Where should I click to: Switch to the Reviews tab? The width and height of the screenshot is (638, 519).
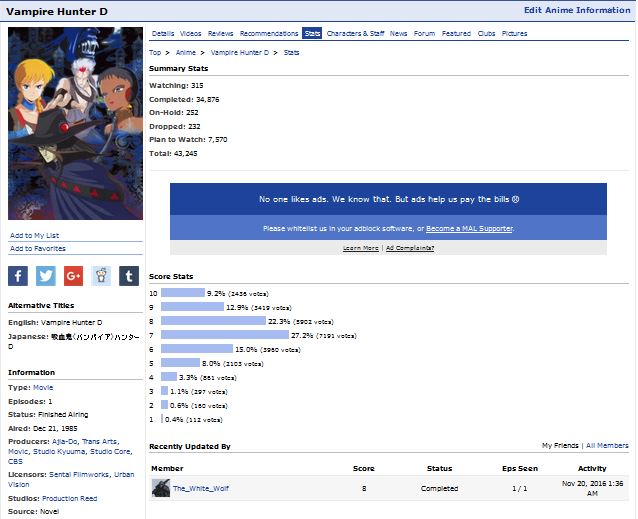tap(220, 33)
